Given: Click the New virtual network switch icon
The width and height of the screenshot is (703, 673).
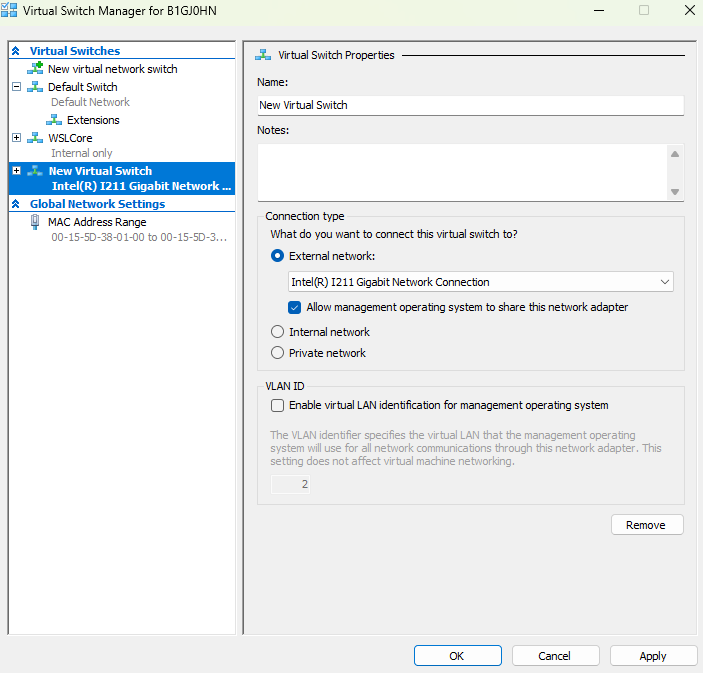Looking at the screenshot, I should pos(35,69).
